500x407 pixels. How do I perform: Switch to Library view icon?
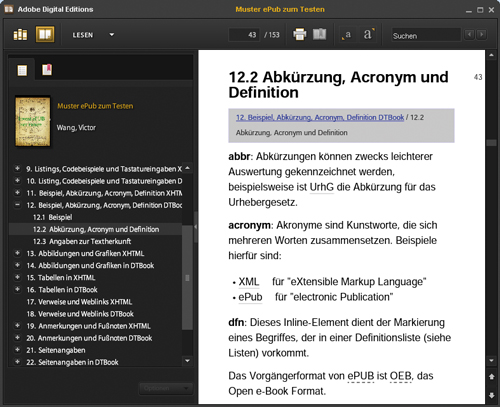click(20, 34)
